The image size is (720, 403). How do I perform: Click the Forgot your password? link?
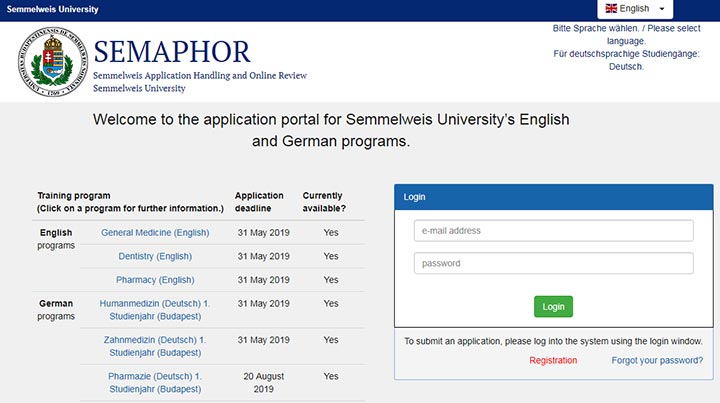coord(657,360)
